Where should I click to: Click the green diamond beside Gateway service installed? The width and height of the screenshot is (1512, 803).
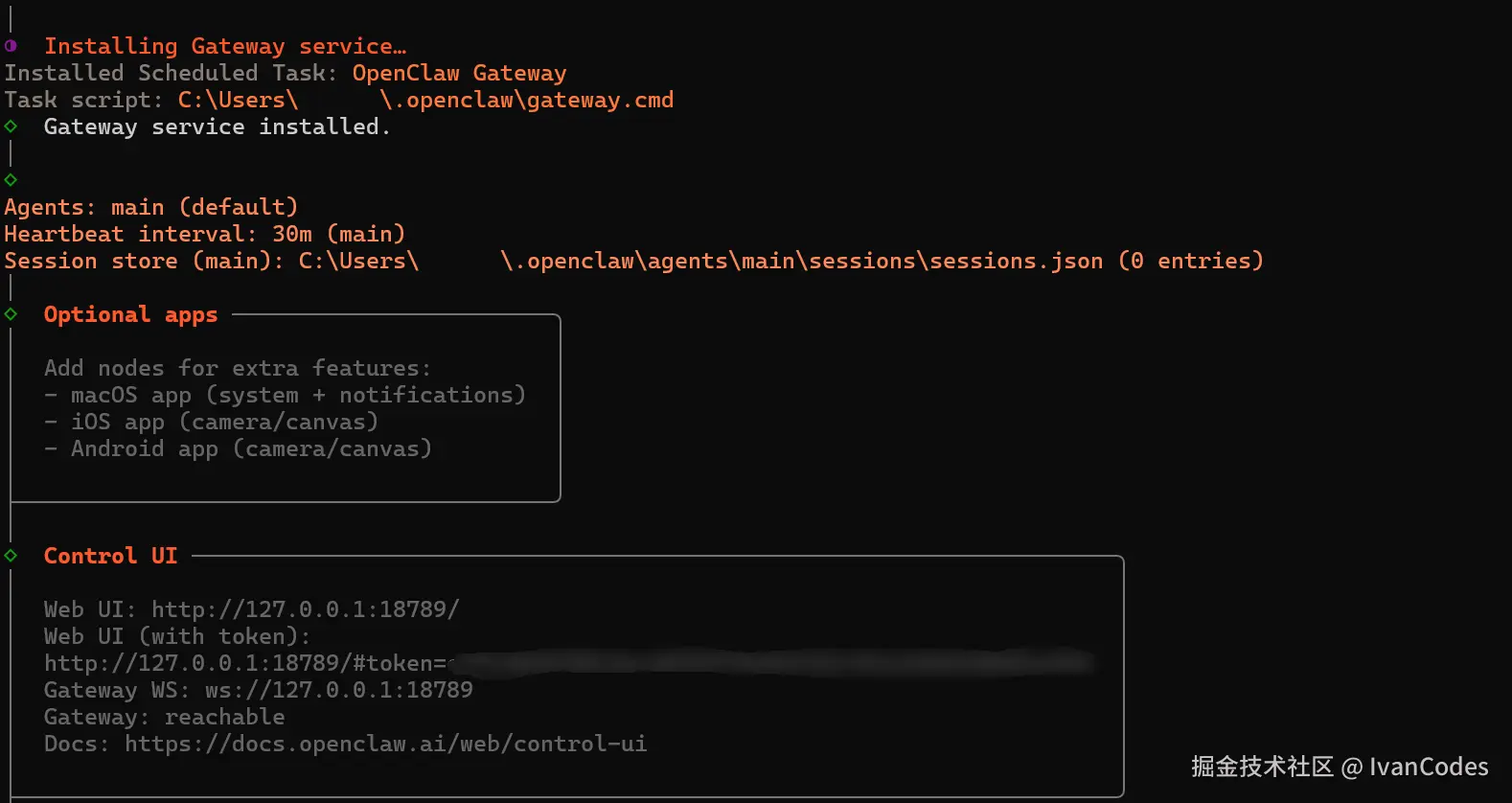[11, 126]
